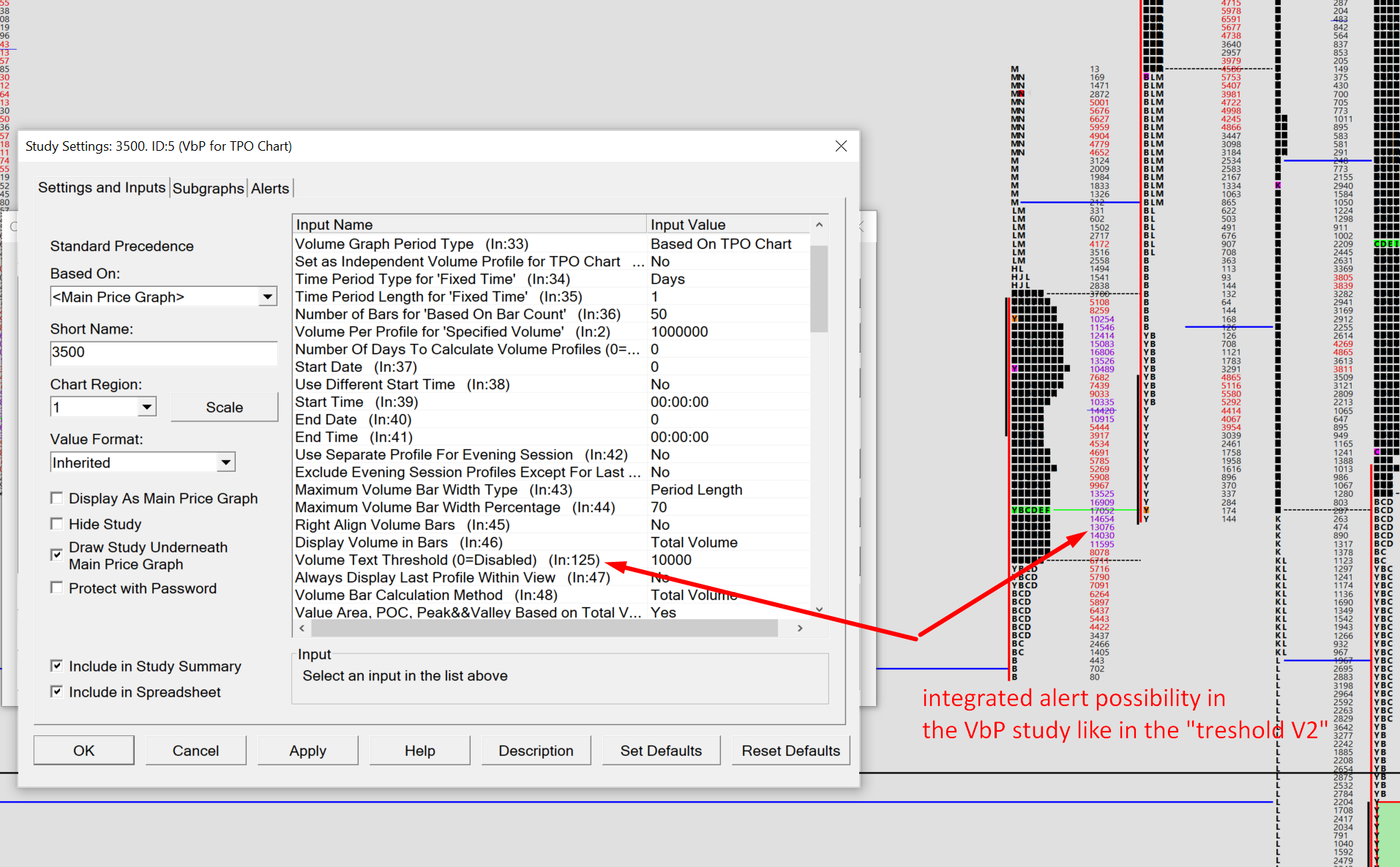Open the Alerts tab
Image resolution: width=1400 pixels, height=867 pixels.
click(x=270, y=189)
